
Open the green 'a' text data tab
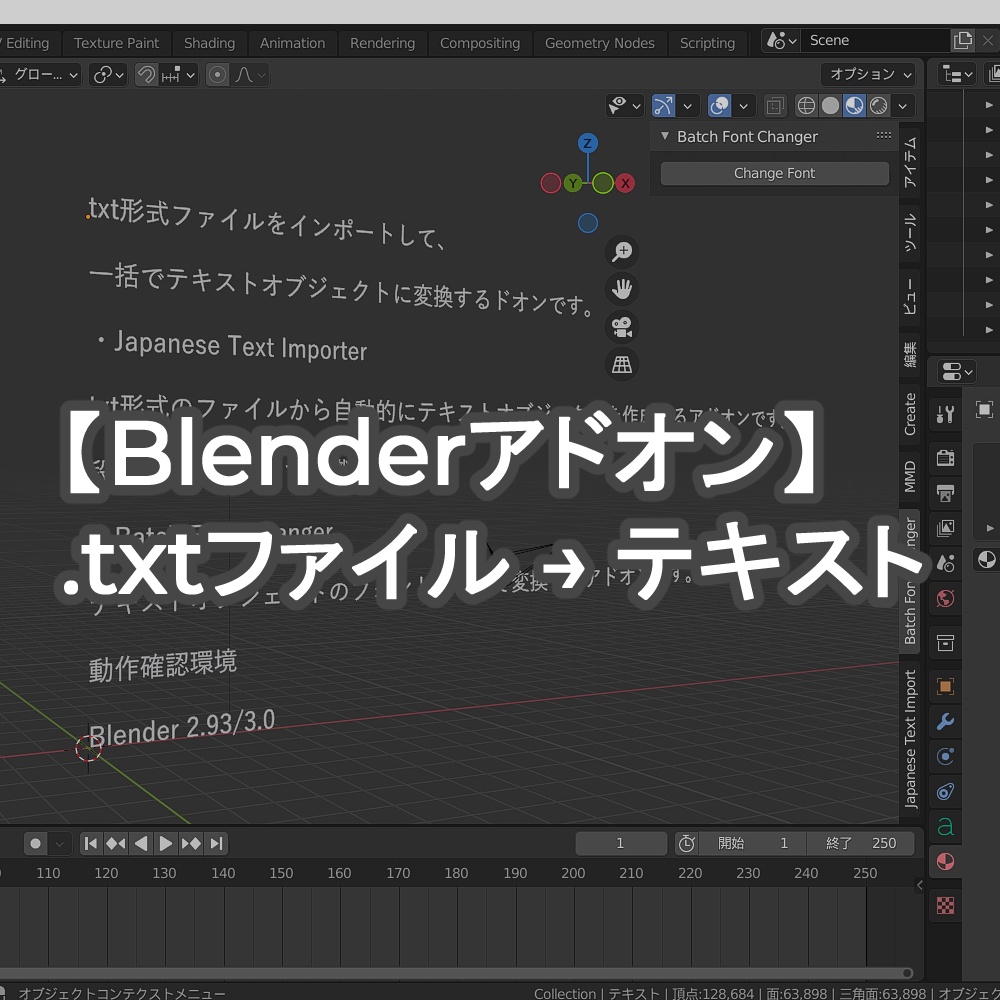pos(945,827)
